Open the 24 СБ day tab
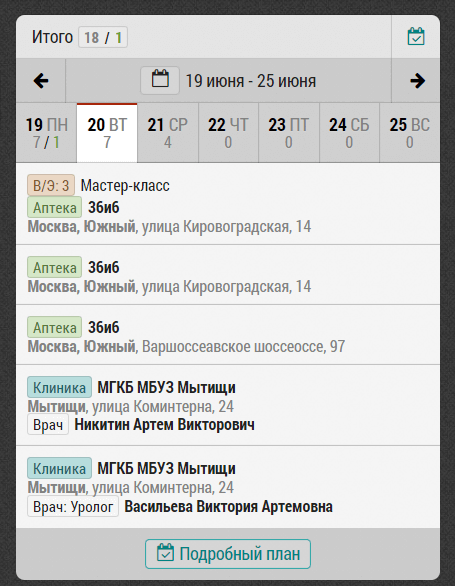Viewport: 455px width, 586px height. 349,133
